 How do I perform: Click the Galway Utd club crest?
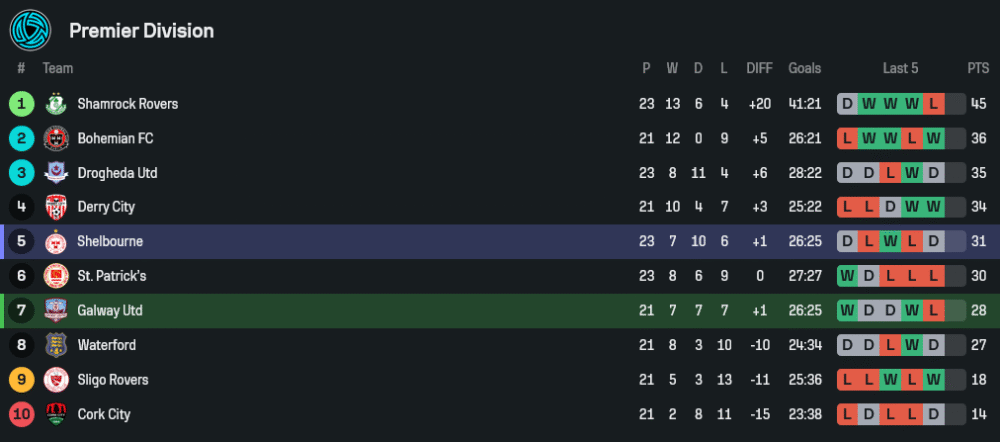[55, 311]
